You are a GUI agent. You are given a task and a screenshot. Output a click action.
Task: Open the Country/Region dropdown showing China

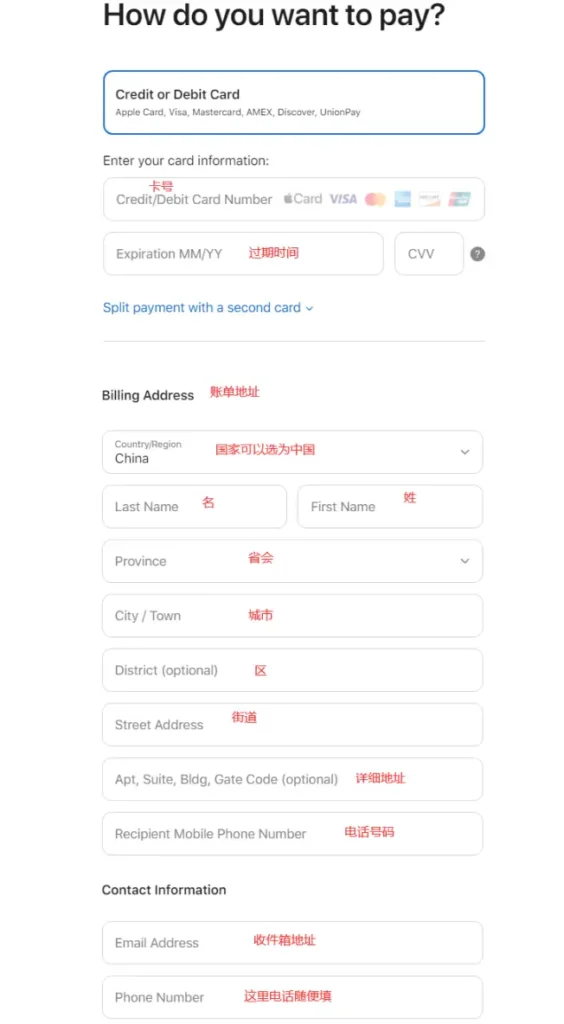pyautogui.click(x=292, y=452)
